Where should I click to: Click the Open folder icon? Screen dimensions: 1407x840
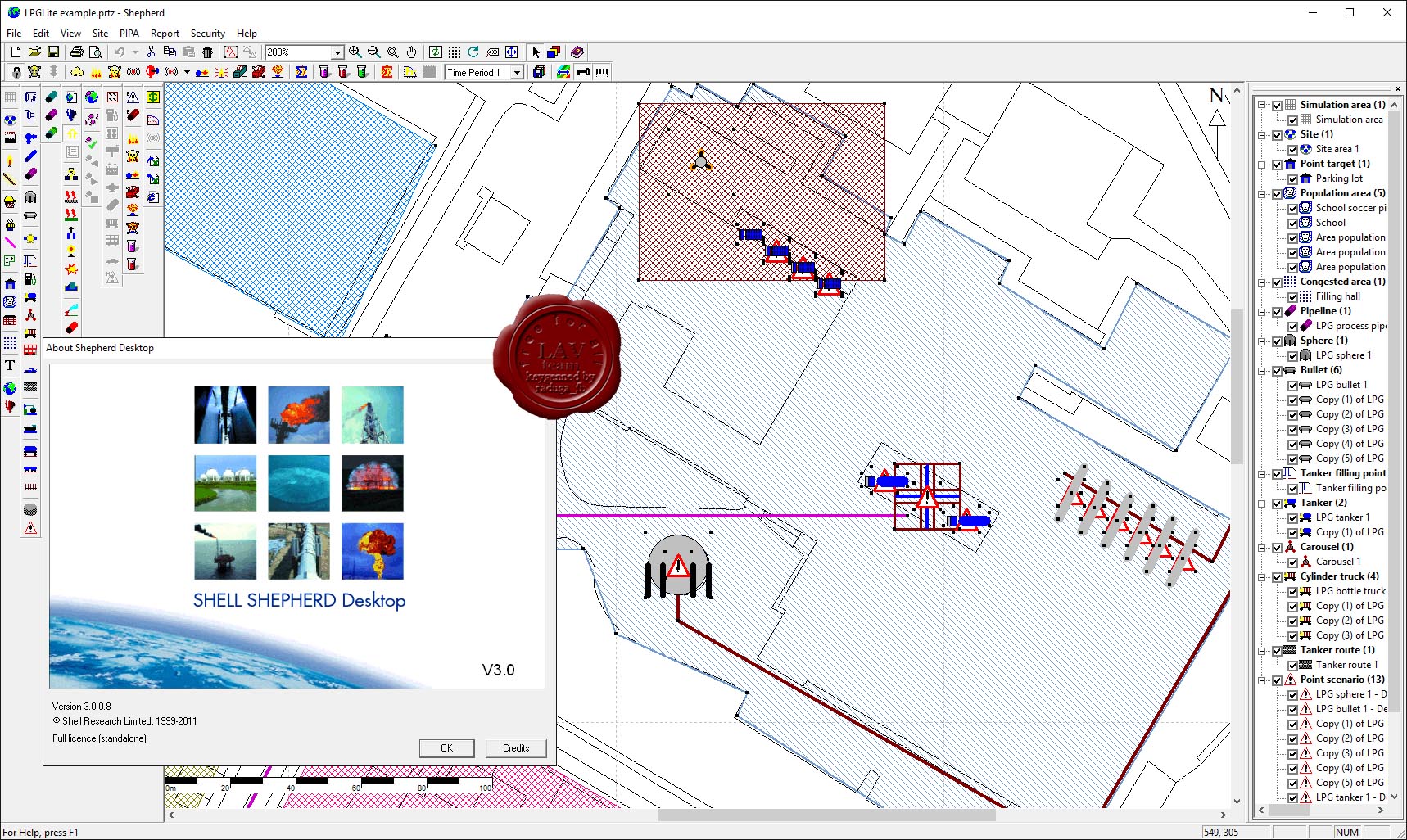click(34, 52)
